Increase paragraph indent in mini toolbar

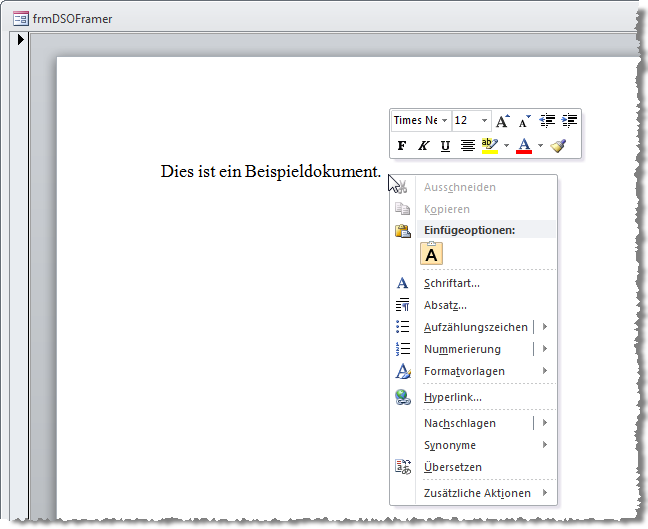click(x=569, y=121)
